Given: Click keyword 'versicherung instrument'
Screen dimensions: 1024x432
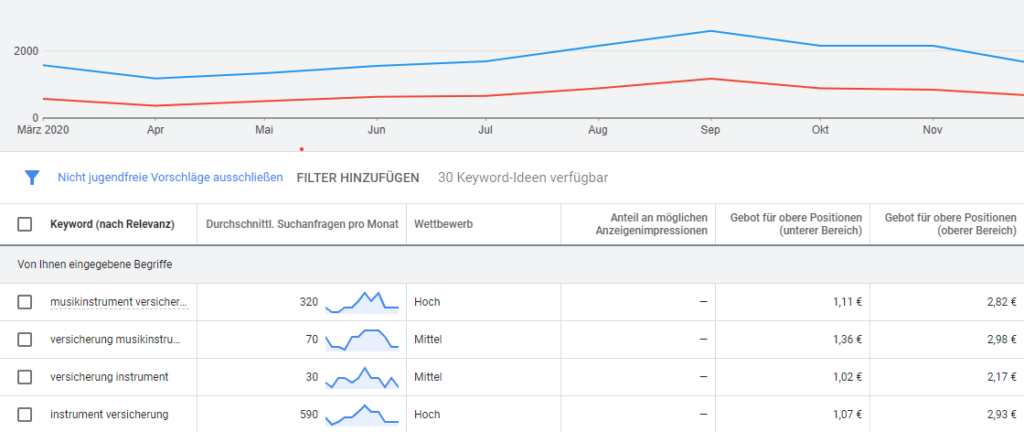Looking at the screenshot, I should coord(109,377).
